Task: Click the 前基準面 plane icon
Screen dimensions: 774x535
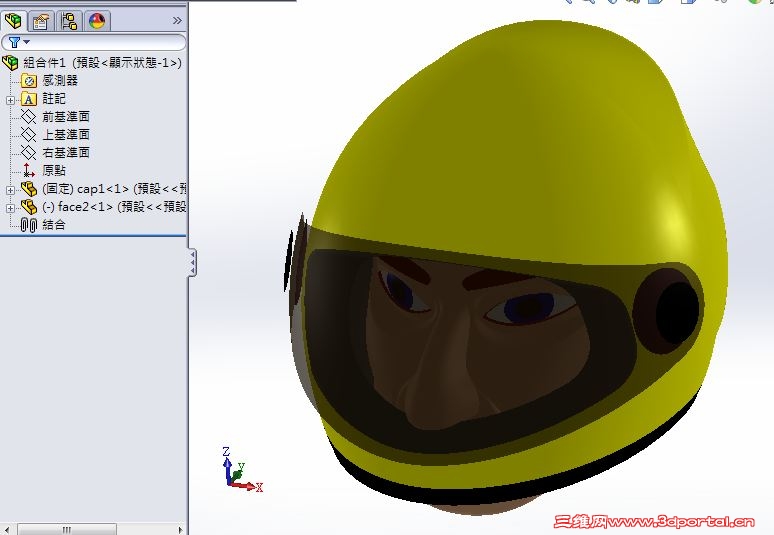Action: 29,117
